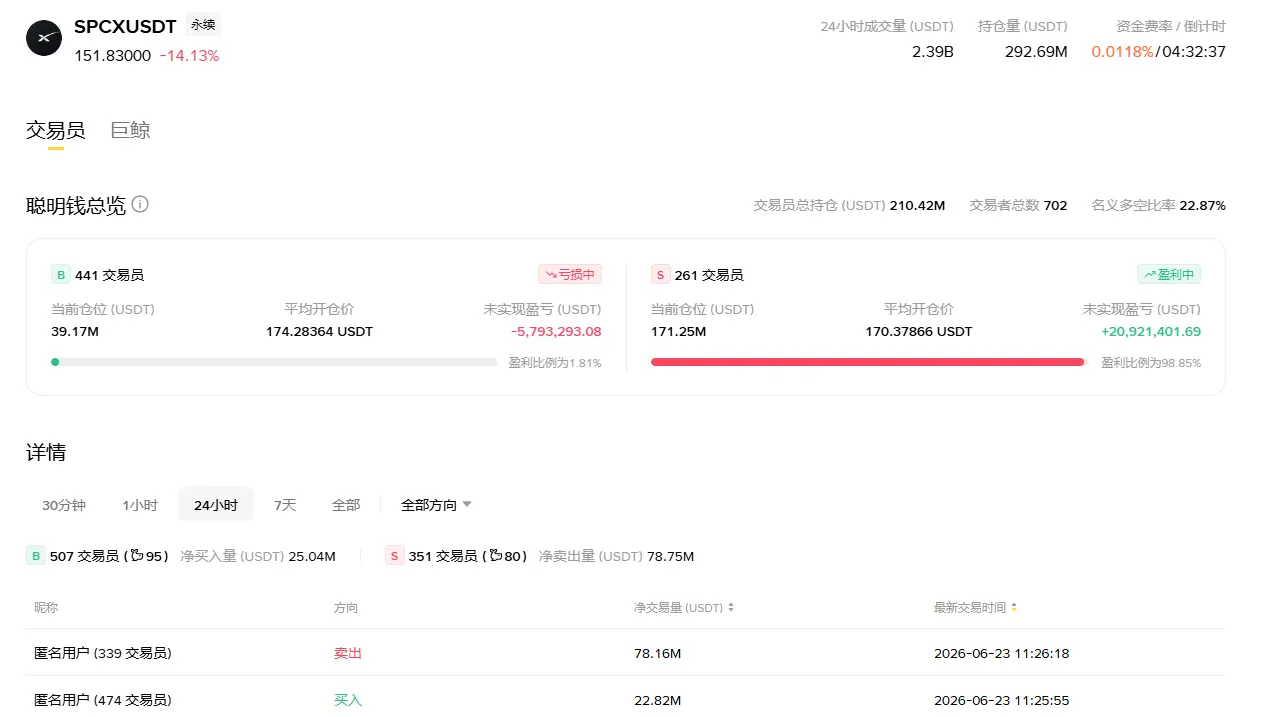
Task: Click the 78.16M net volume cell
Action: [658, 653]
